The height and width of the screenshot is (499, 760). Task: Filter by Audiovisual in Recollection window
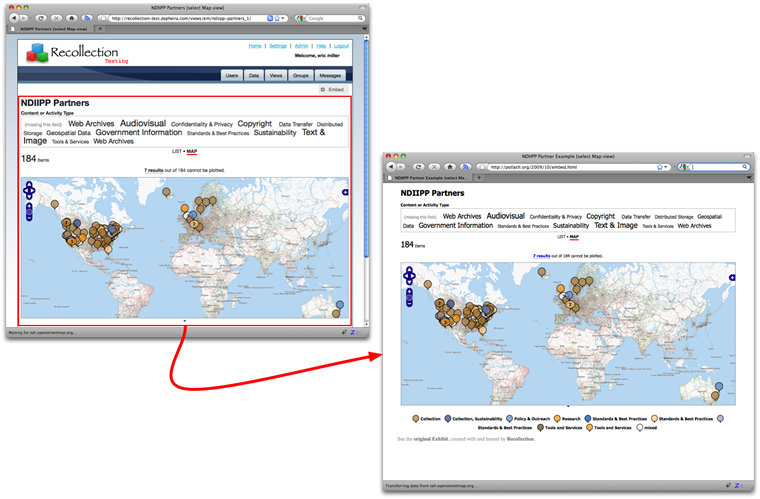click(143, 124)
